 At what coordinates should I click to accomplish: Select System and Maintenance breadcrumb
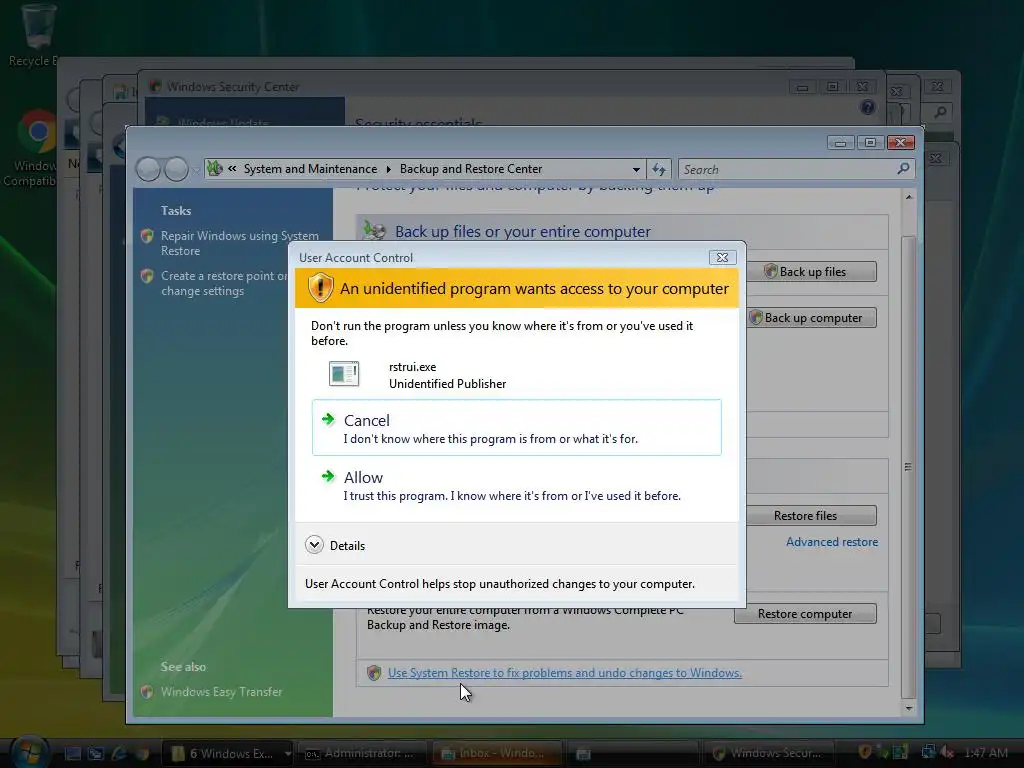[x=310, y=169]
